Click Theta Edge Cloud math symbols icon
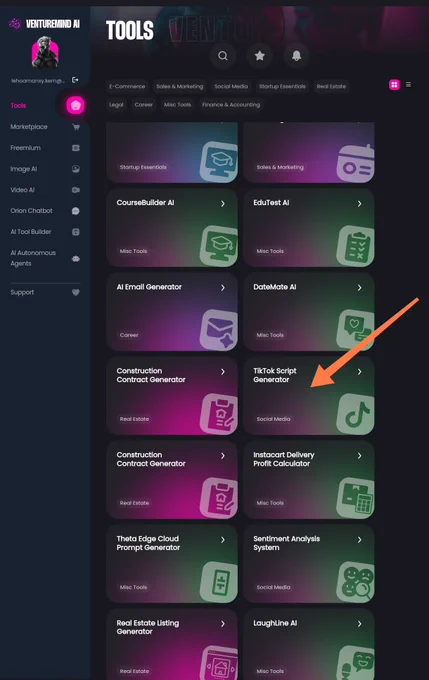This screenshot has height=680, width=429. click(219, 582)
